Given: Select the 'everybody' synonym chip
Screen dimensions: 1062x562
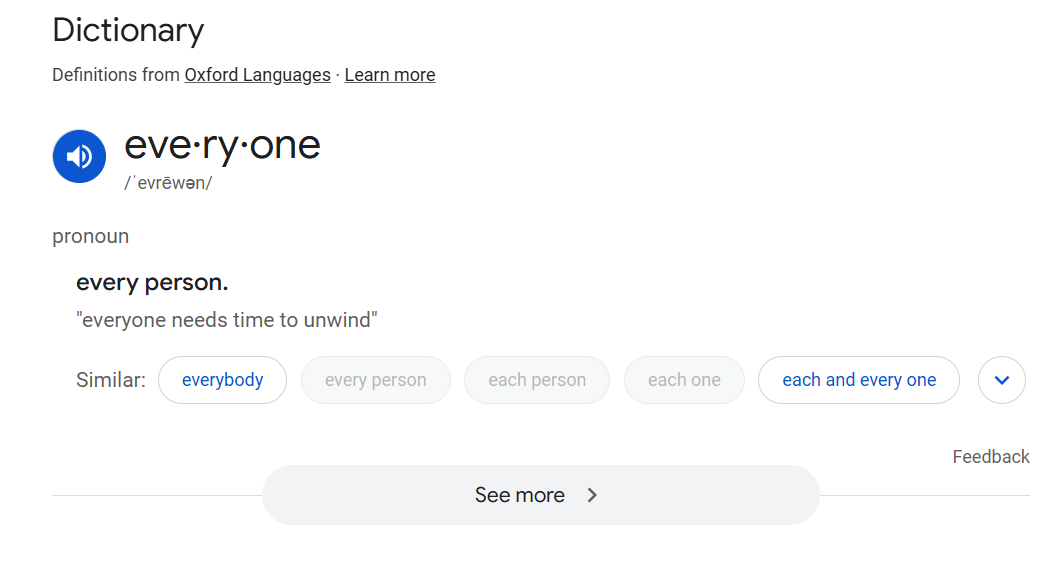Looking at the screenshot, I should [x=222, y=380].
